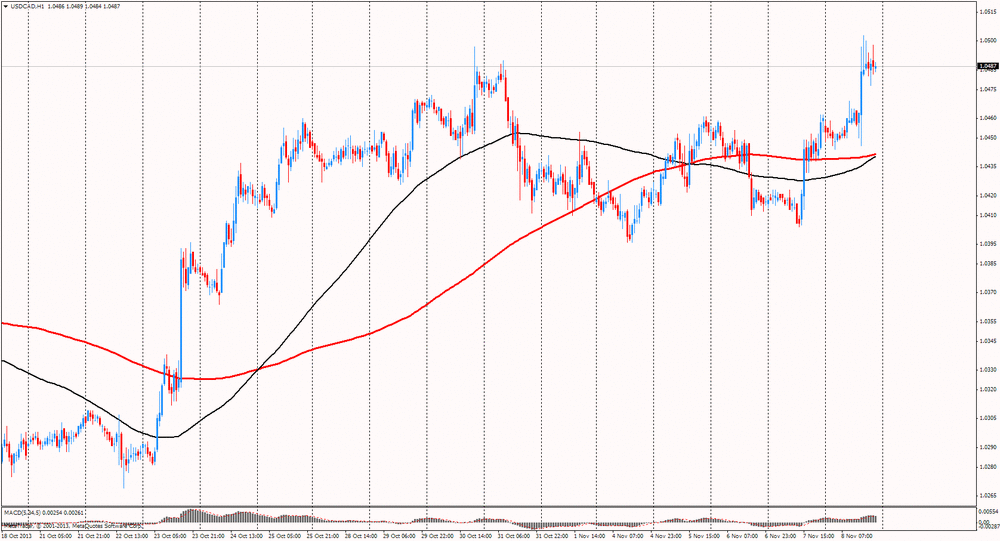Click the 6 Nov 07:00 time label
The image size is (1000, 541).
click(744, 536)
